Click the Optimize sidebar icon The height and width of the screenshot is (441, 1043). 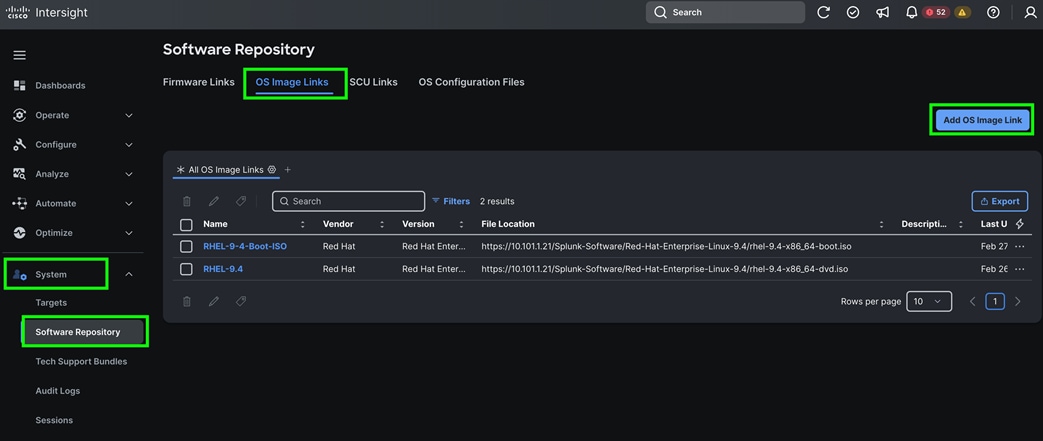pos(19,233)
